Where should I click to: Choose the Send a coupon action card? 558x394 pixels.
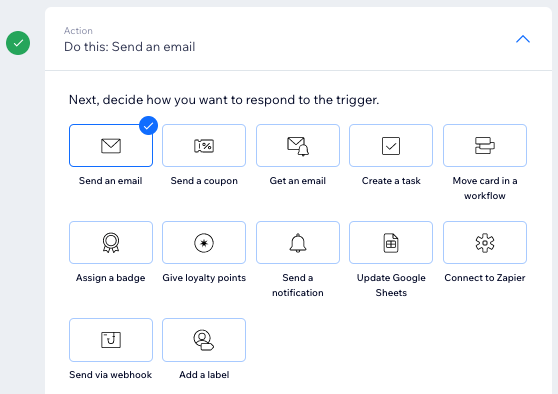(x=204, y=146)
